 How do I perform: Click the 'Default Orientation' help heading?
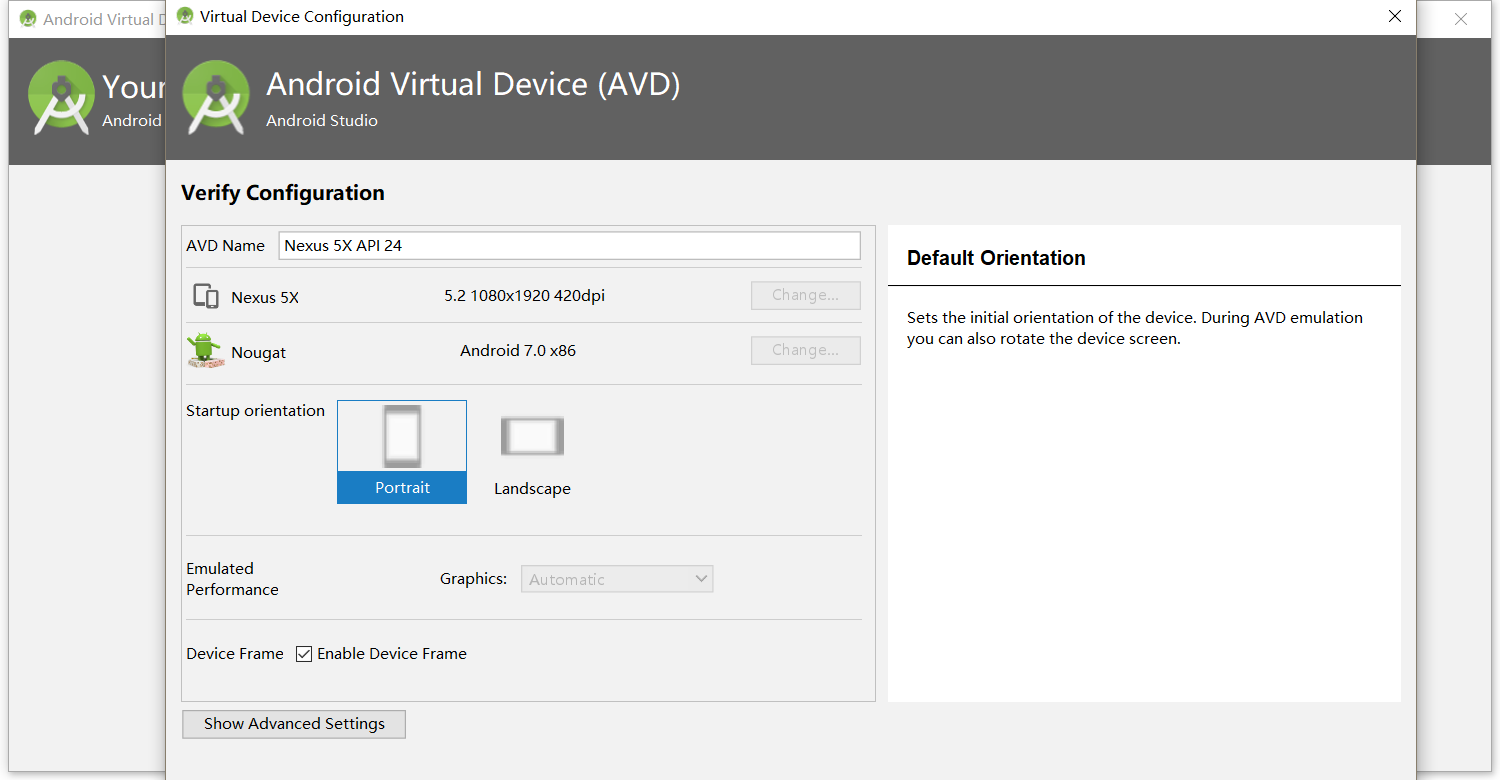[996, 258]
